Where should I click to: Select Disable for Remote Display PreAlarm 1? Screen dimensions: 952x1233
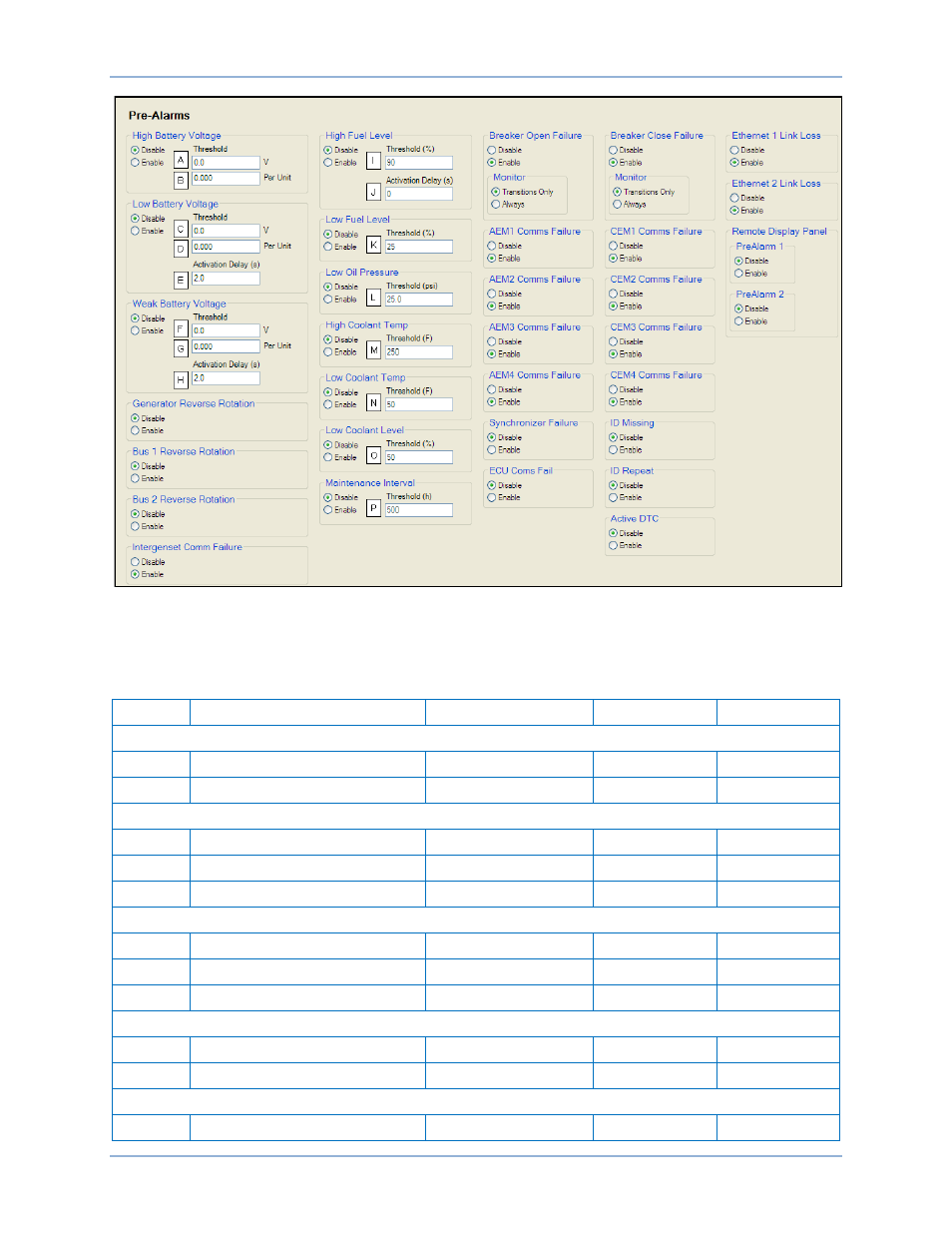coord(738,261)
